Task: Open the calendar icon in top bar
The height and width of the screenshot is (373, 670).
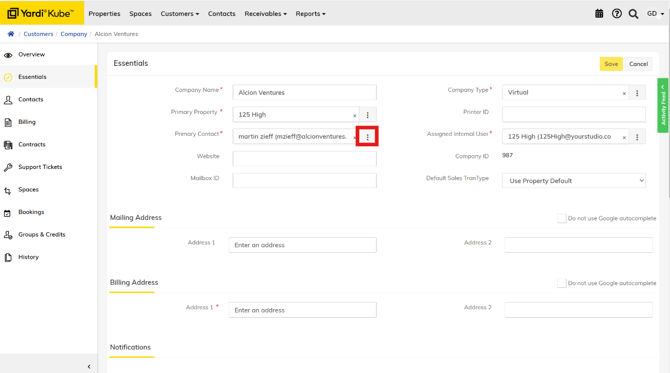Action: click(599, 14)
